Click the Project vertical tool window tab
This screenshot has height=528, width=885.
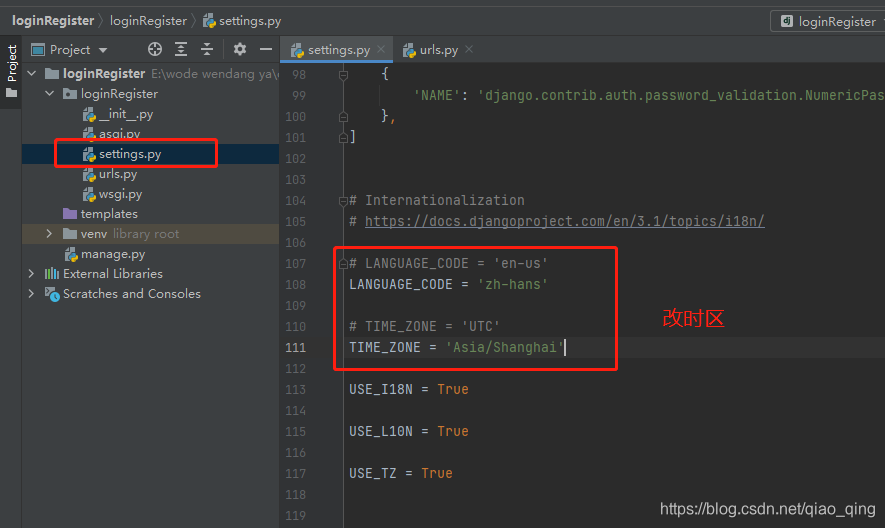click(12, 63)
